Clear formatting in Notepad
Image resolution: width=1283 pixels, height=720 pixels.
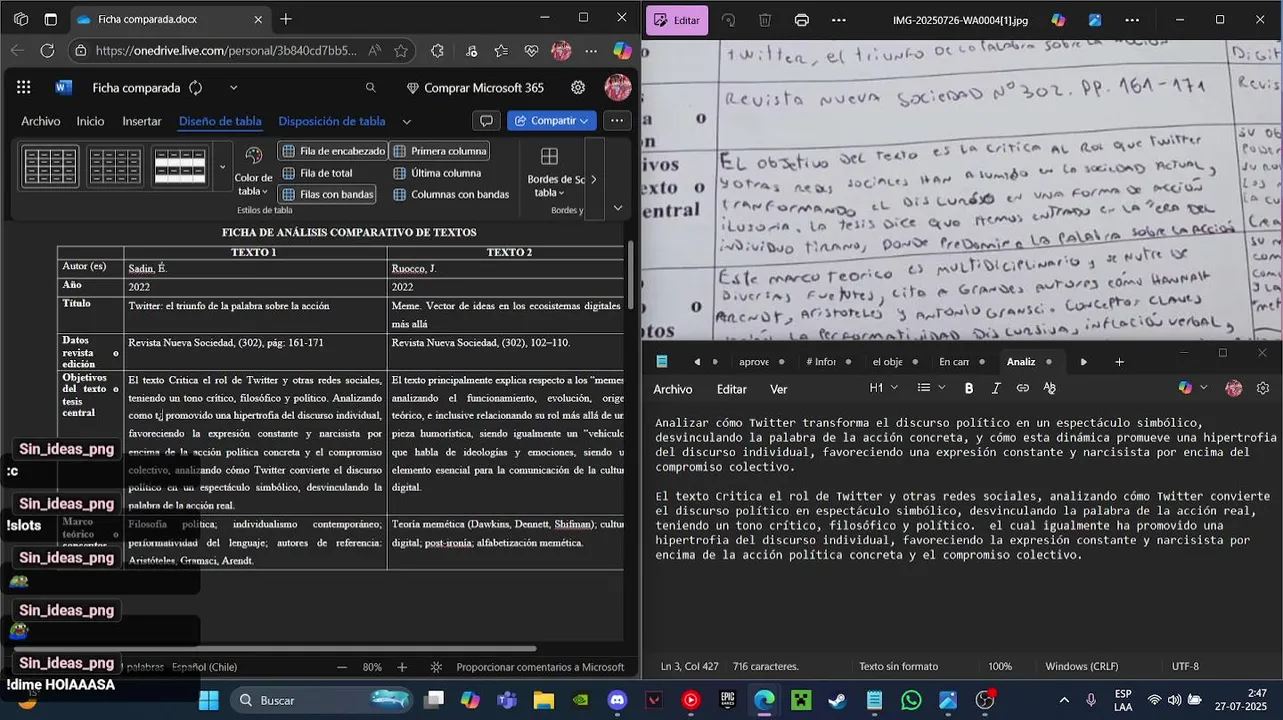pos(1050,388)
